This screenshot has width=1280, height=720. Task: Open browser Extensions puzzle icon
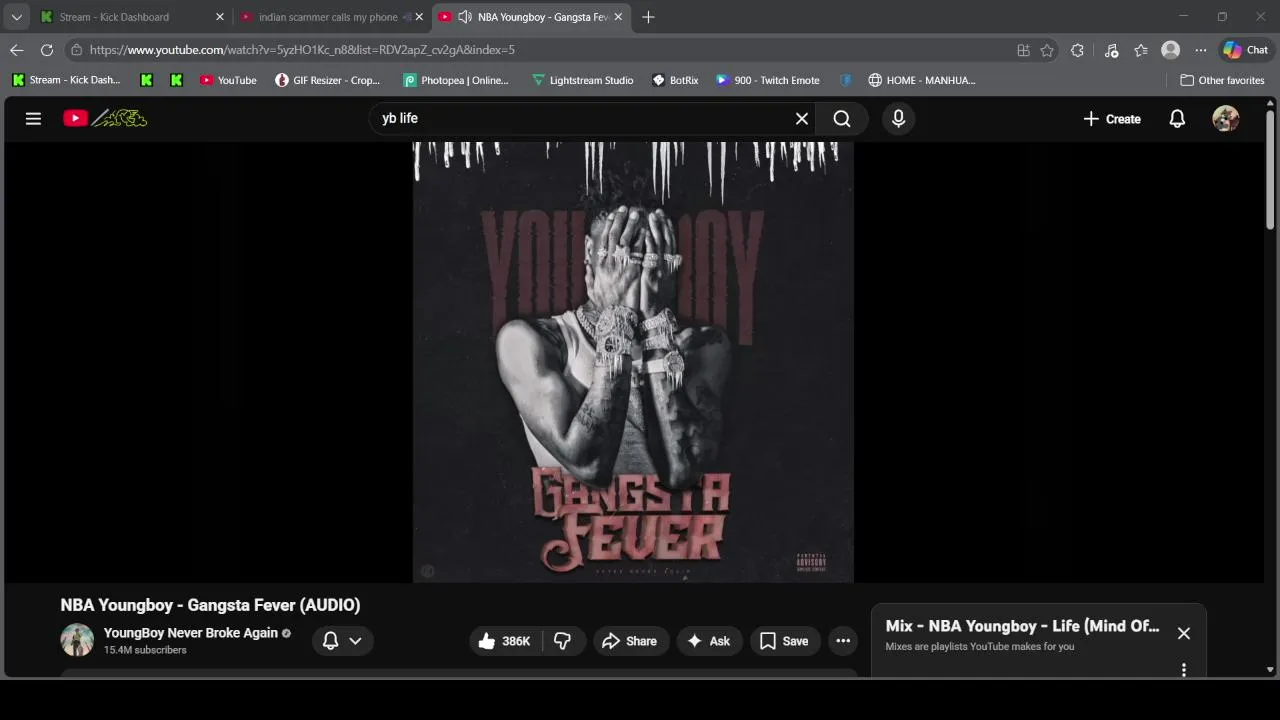[x=1077, y=50]
